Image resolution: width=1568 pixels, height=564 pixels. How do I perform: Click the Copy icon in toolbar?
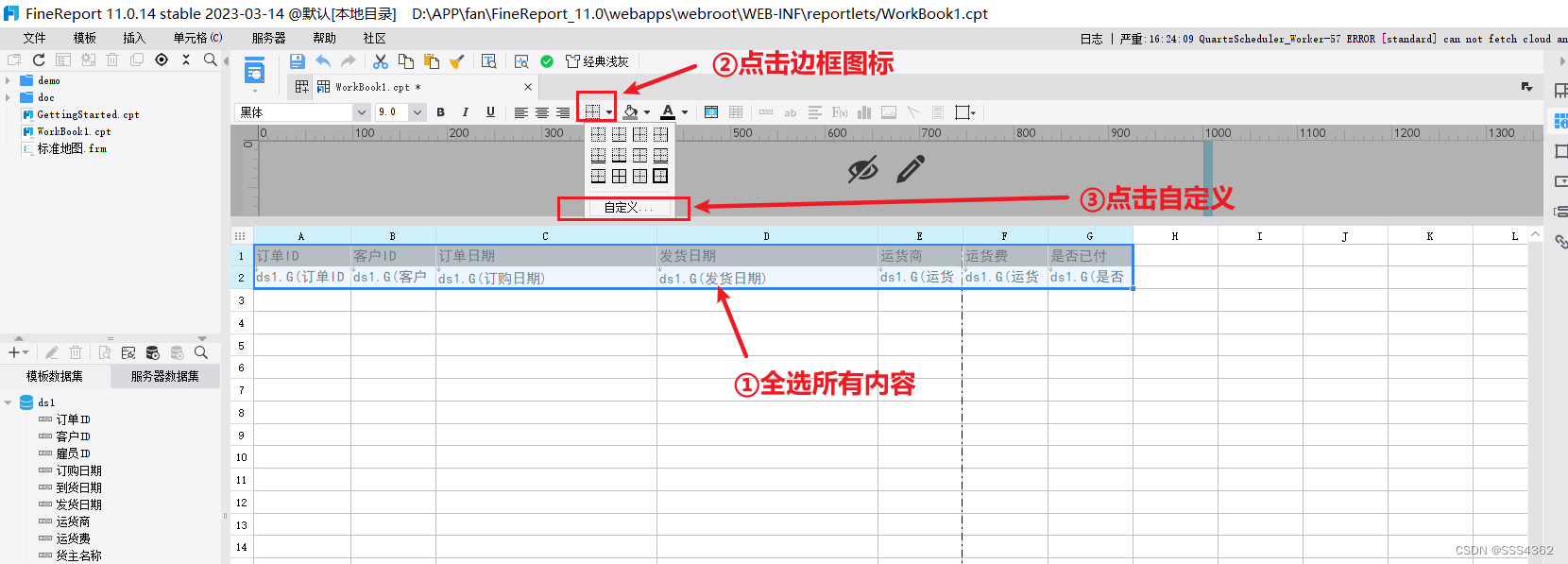click(x=406, y=61)
